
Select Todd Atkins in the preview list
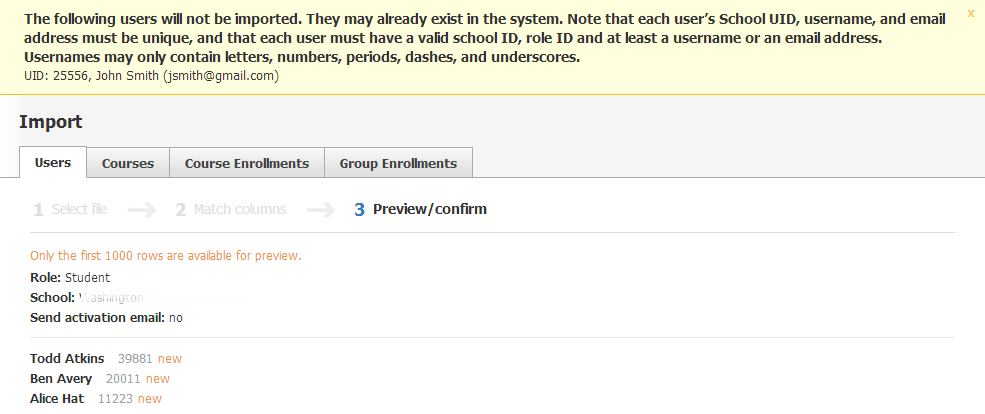67,359
